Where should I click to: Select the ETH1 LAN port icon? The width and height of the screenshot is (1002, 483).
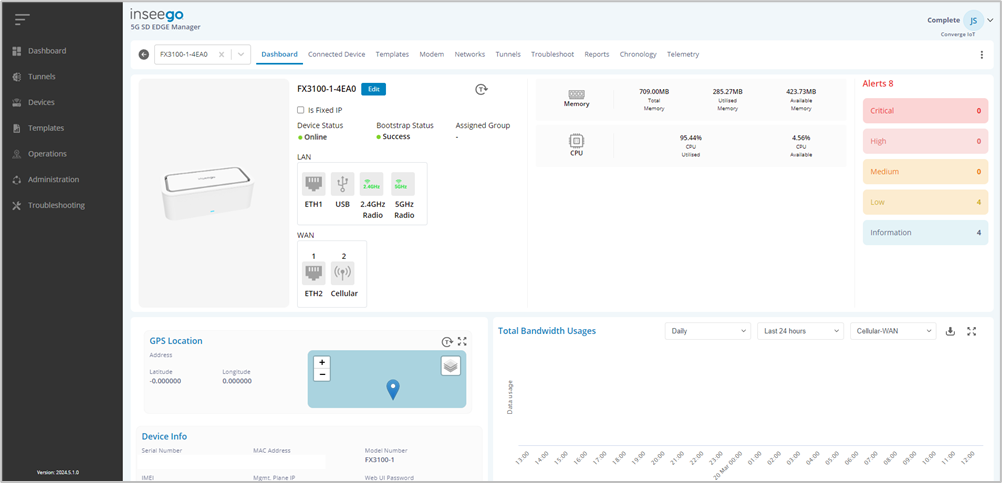point(313,184)
